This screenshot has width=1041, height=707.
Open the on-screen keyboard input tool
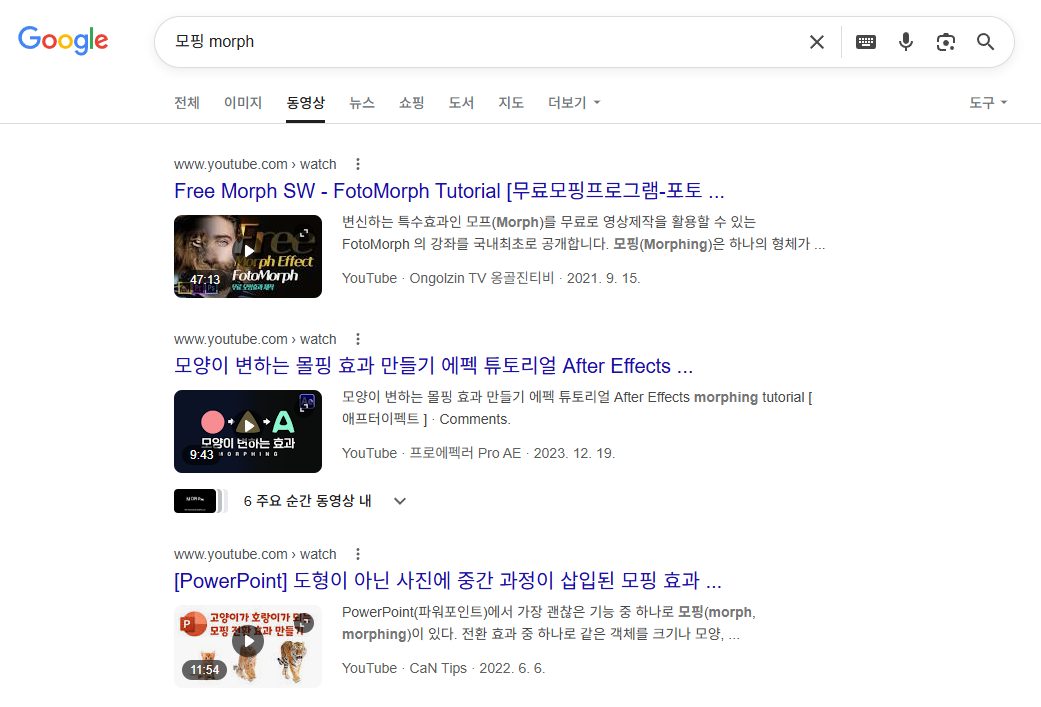(x=866, y=42)
